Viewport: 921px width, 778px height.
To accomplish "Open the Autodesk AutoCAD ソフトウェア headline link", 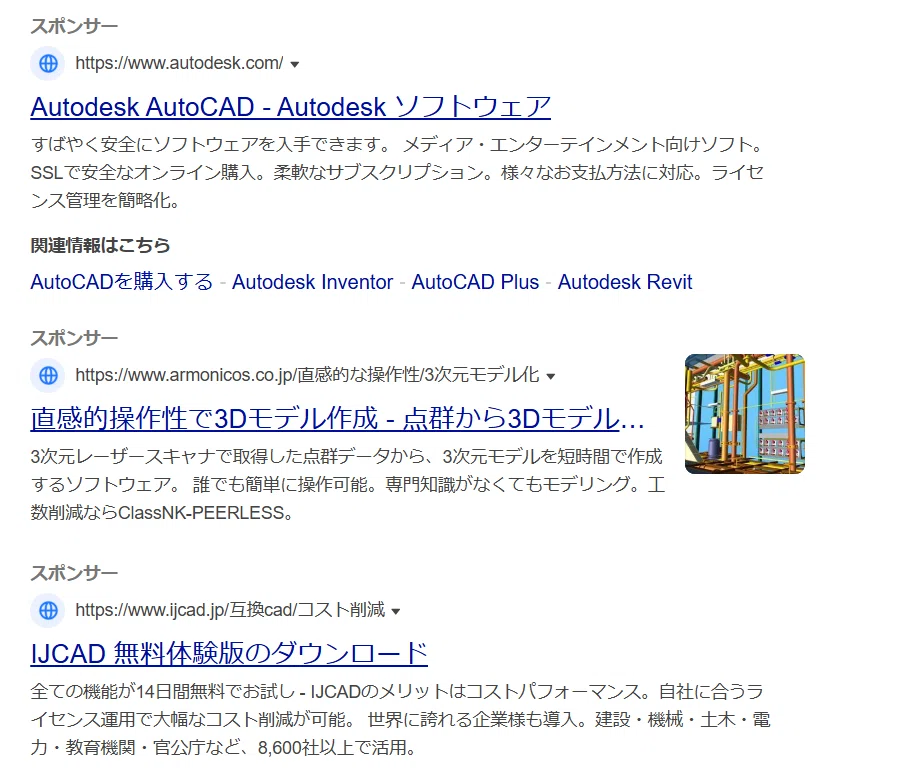I will pos(291,107).
